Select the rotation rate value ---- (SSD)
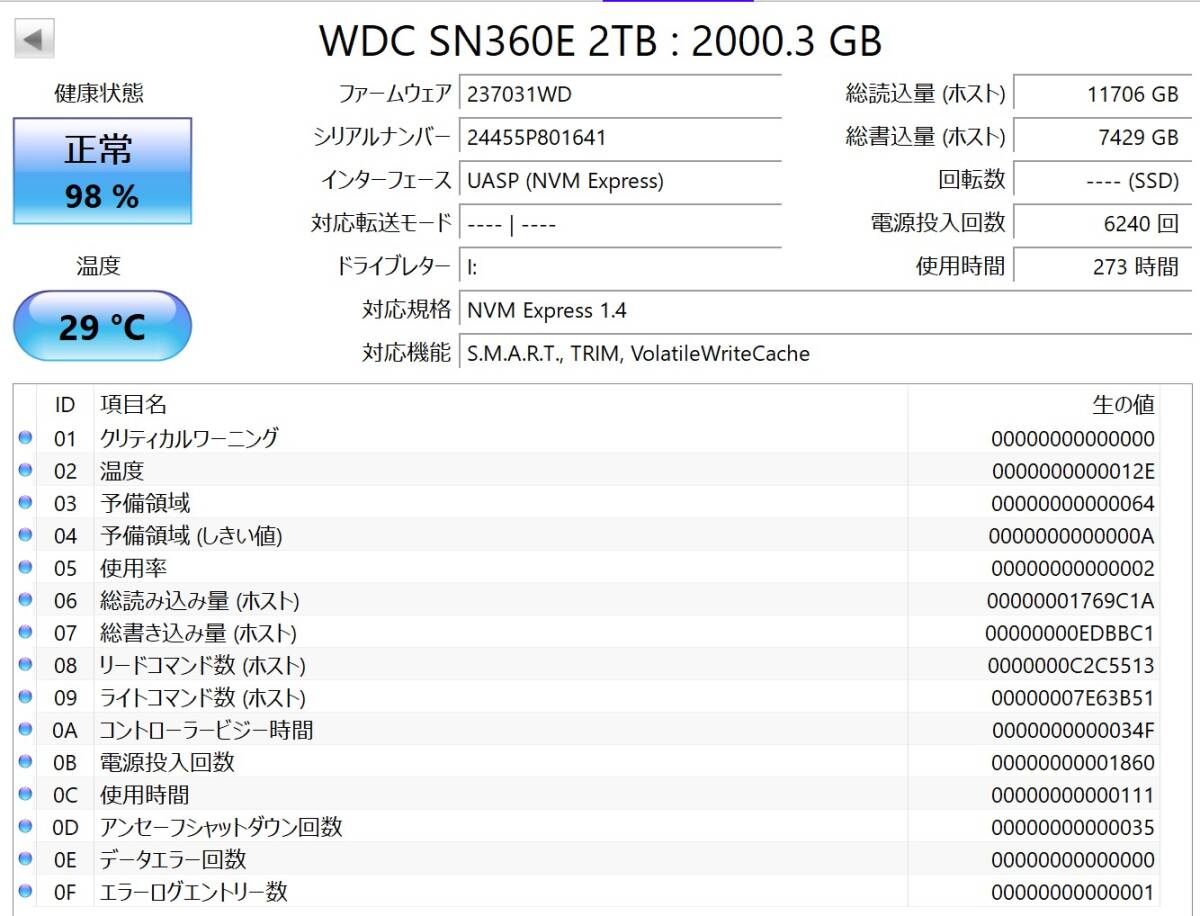This screenshot has width=1200, height=916. [x=1102, y=181]
